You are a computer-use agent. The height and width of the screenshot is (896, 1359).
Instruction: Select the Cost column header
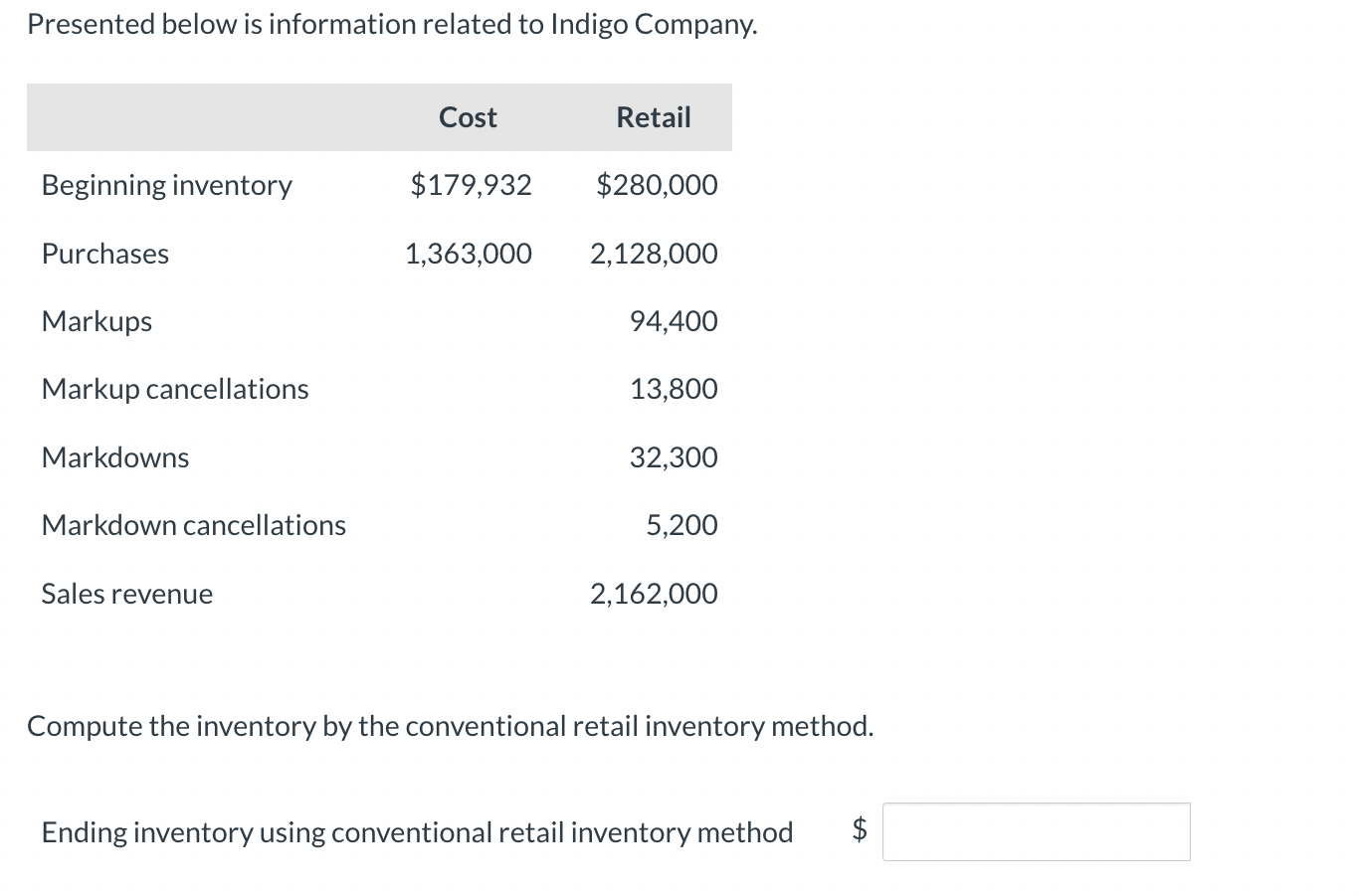468,116
